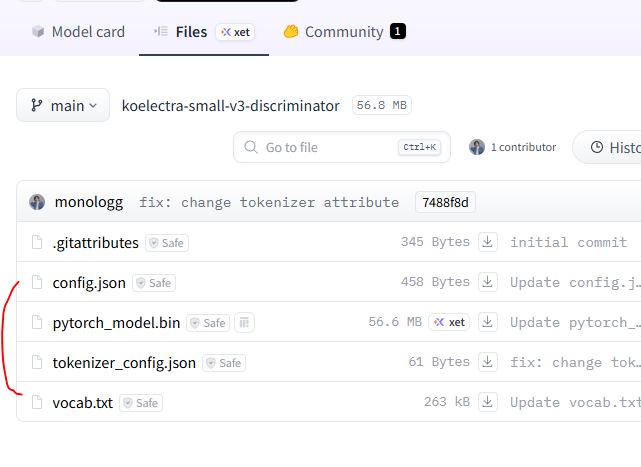641x467 pixels.
Task: Open the vocab.txt file
Action: (83, 403)
